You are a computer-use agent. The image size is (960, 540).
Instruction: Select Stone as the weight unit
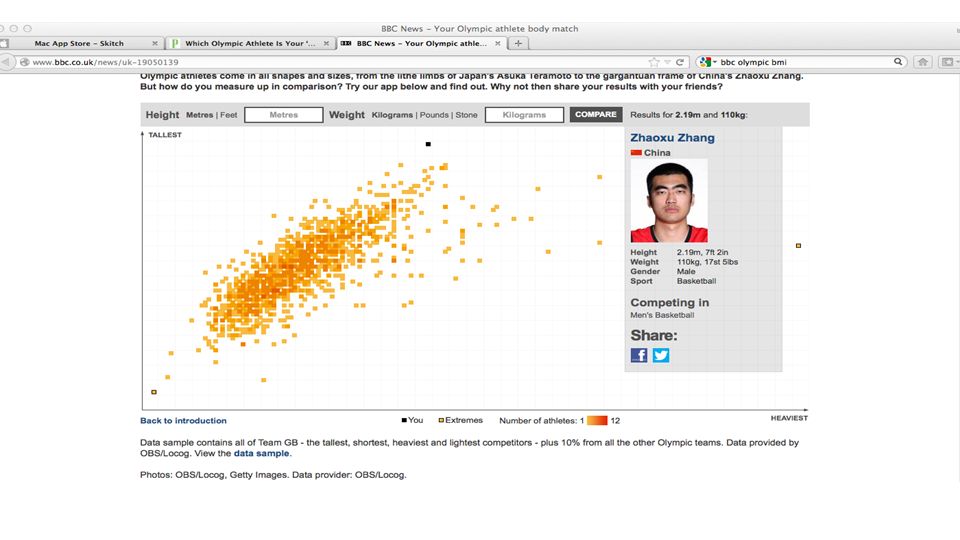466,115
